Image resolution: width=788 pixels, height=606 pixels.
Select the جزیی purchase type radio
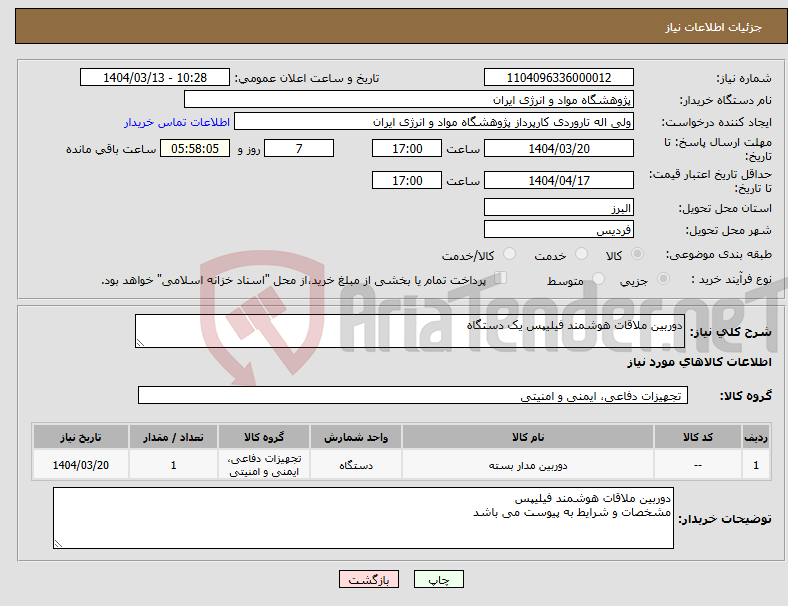point(663,279)
